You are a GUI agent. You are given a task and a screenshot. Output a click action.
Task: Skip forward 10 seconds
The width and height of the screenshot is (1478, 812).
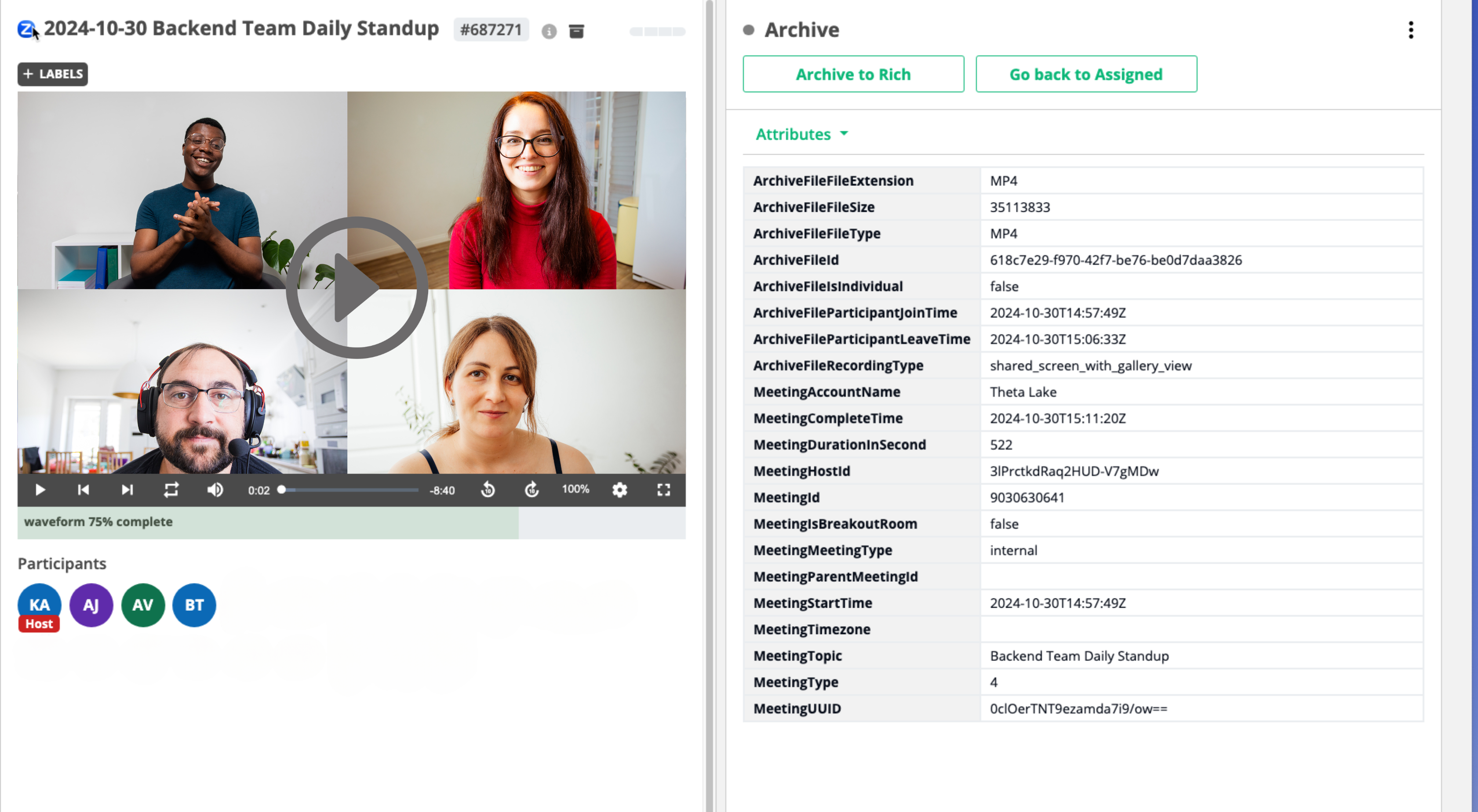(532, 490)
